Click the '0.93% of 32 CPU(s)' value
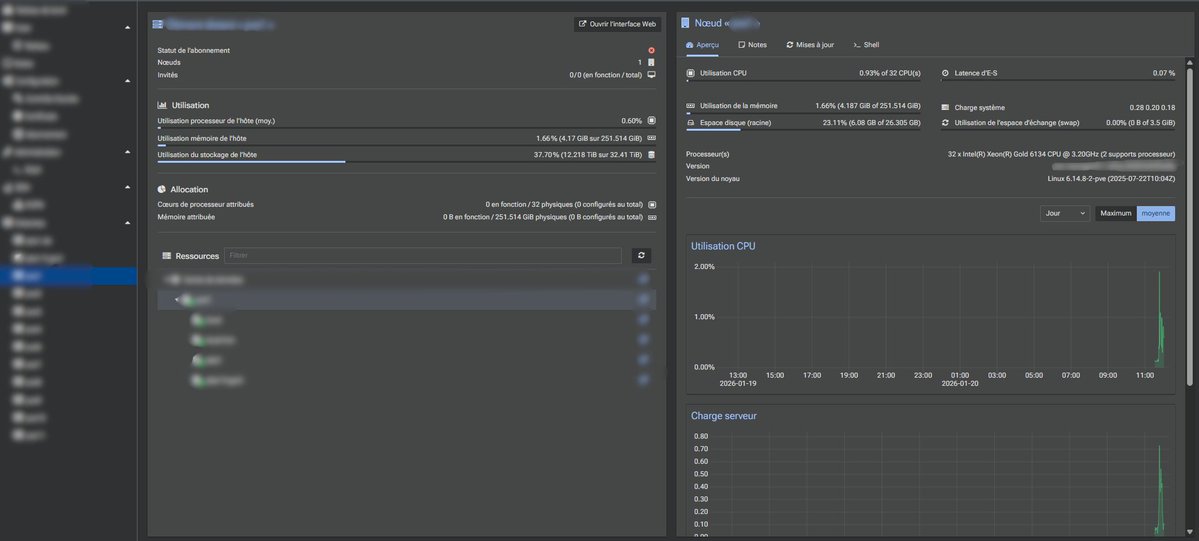This screenshot has height=541, width=1199. tap(890, 73)
